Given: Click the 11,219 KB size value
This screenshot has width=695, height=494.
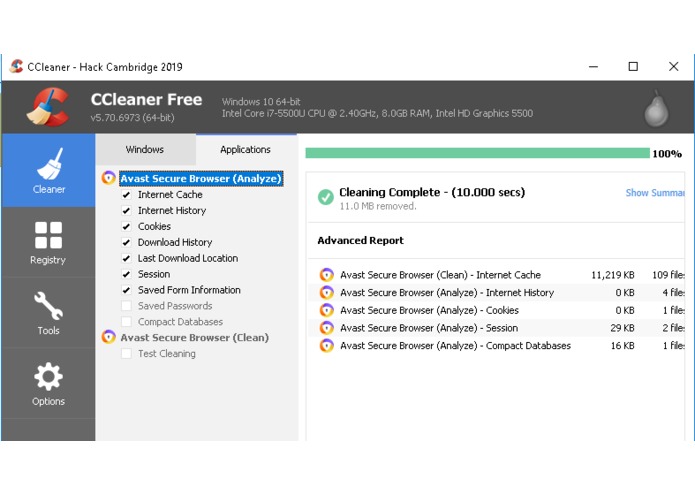Looking at the screenshot, I should tap(613, 275).
